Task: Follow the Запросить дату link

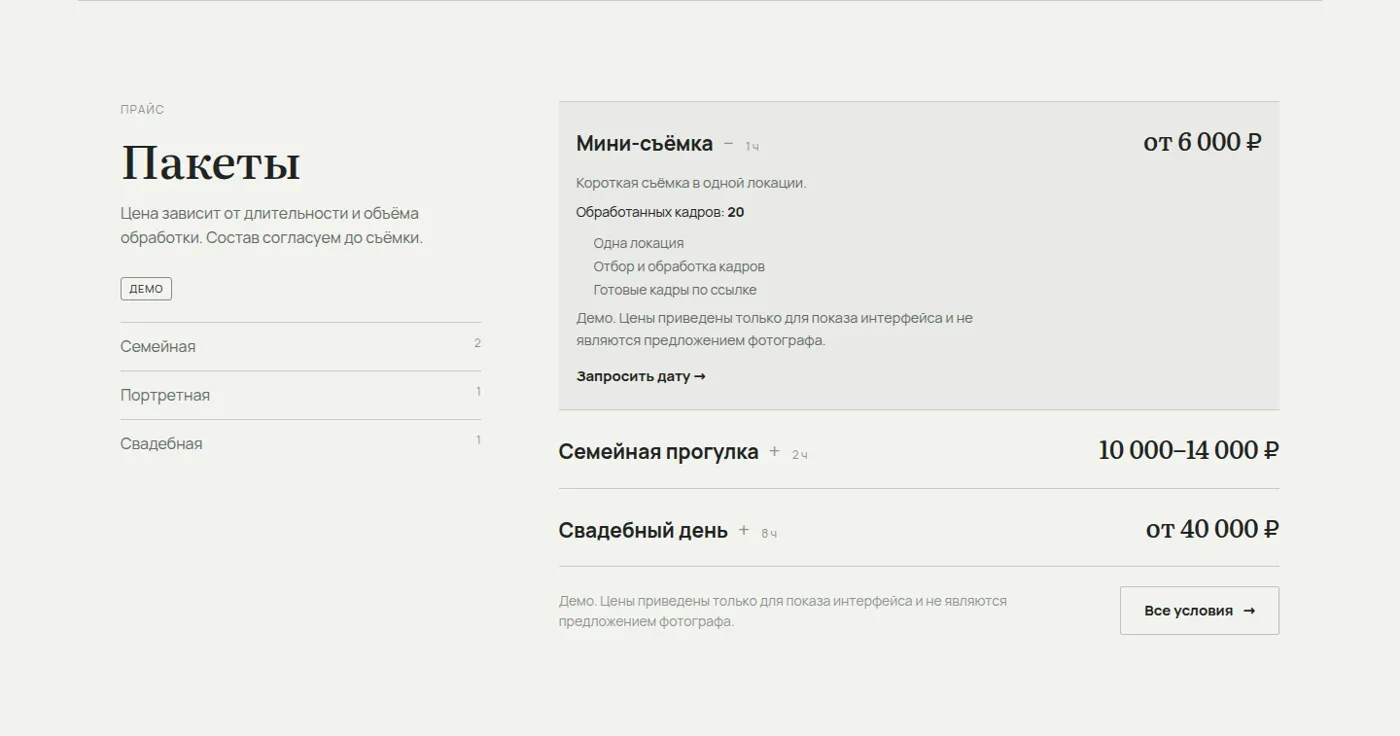Action: pos(641,377)
